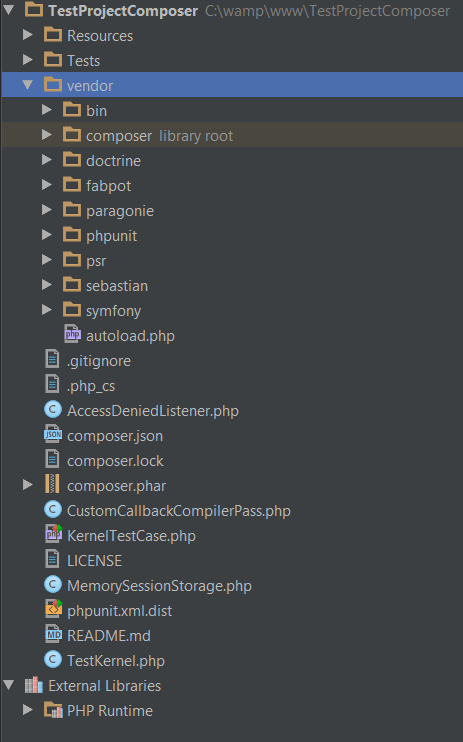The image size is (463, 742).
Task: Click the PHP test icon of KernelTestCase.php
Action: pos(53,534)
